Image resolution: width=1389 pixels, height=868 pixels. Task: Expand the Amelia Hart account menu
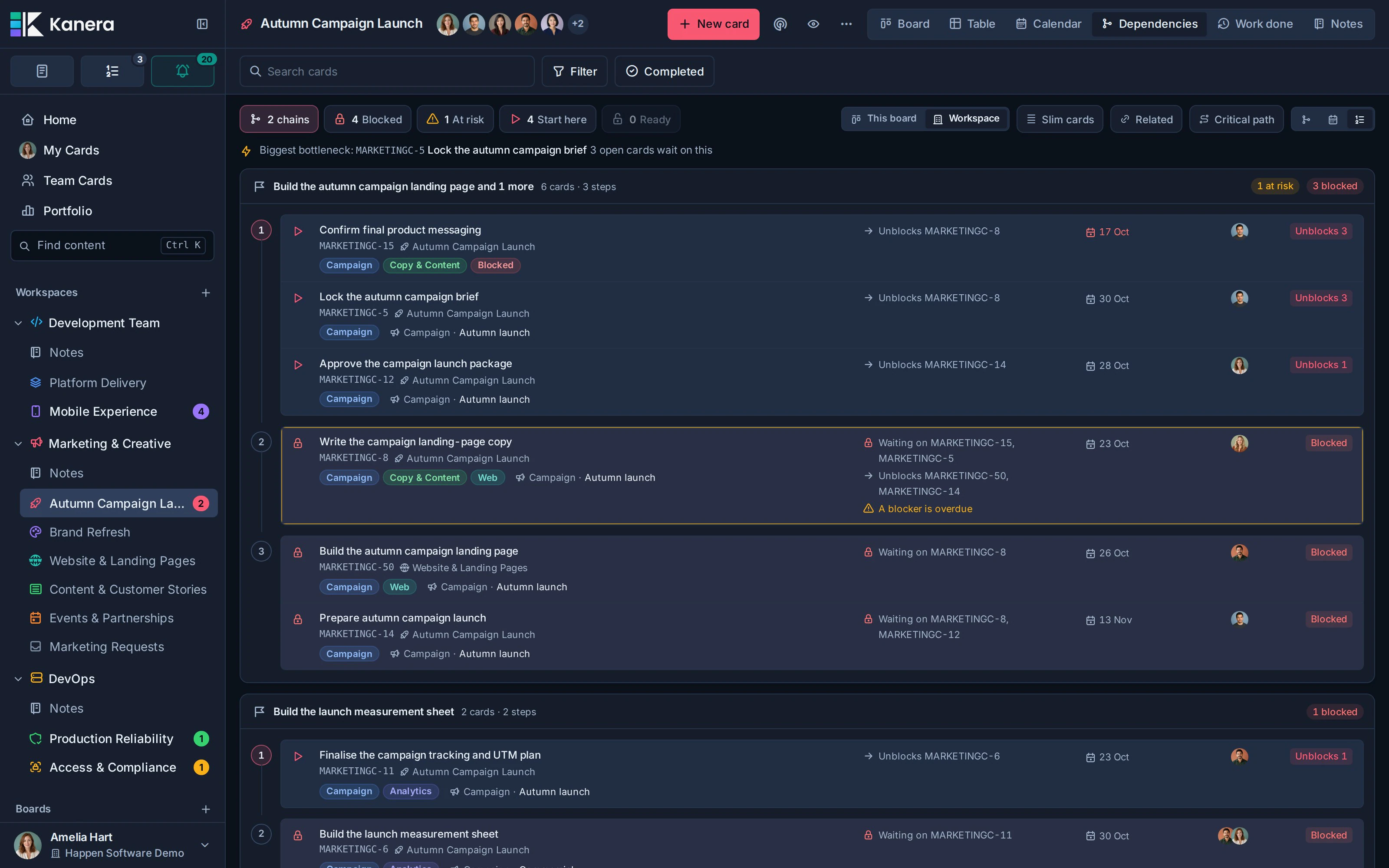click(x=205, y=845)
